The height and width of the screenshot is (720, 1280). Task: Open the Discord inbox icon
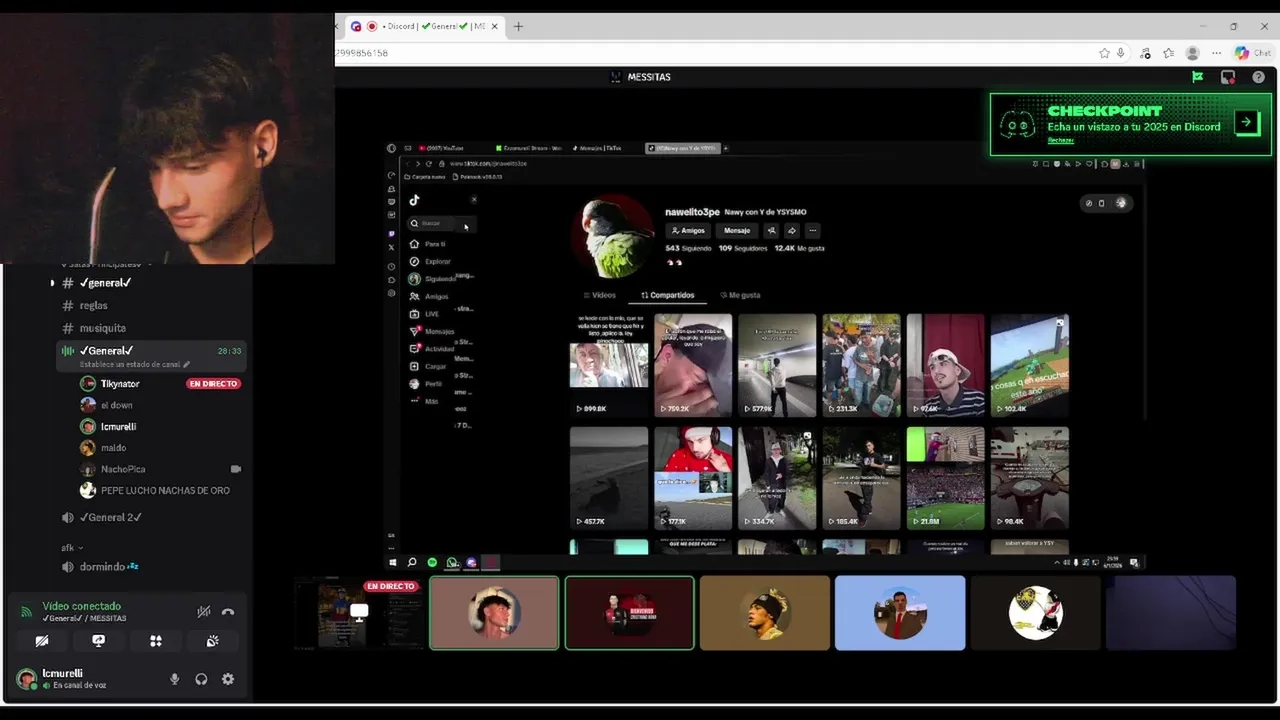coord(1228,77)
